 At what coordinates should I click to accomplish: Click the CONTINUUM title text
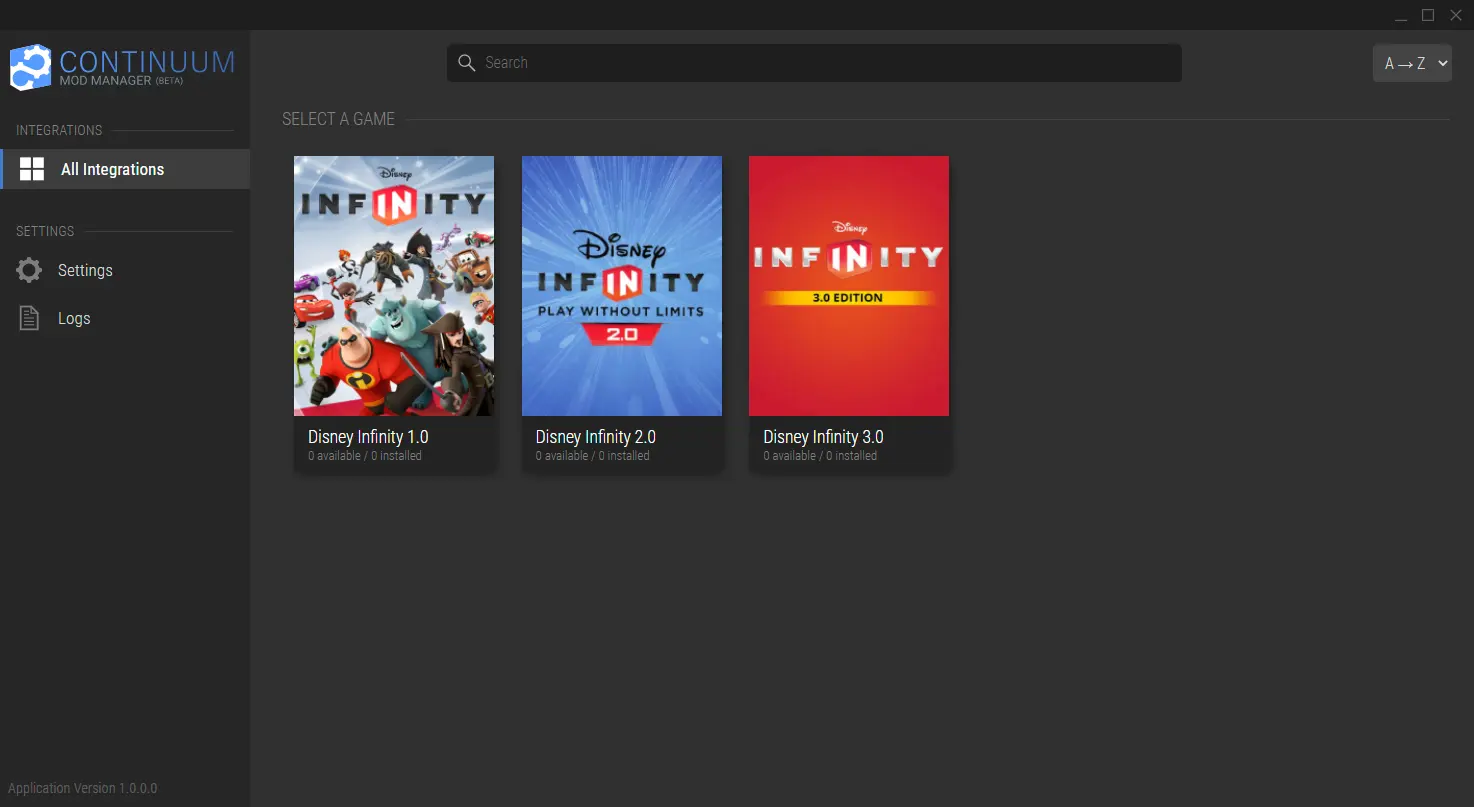pos(147,62)
